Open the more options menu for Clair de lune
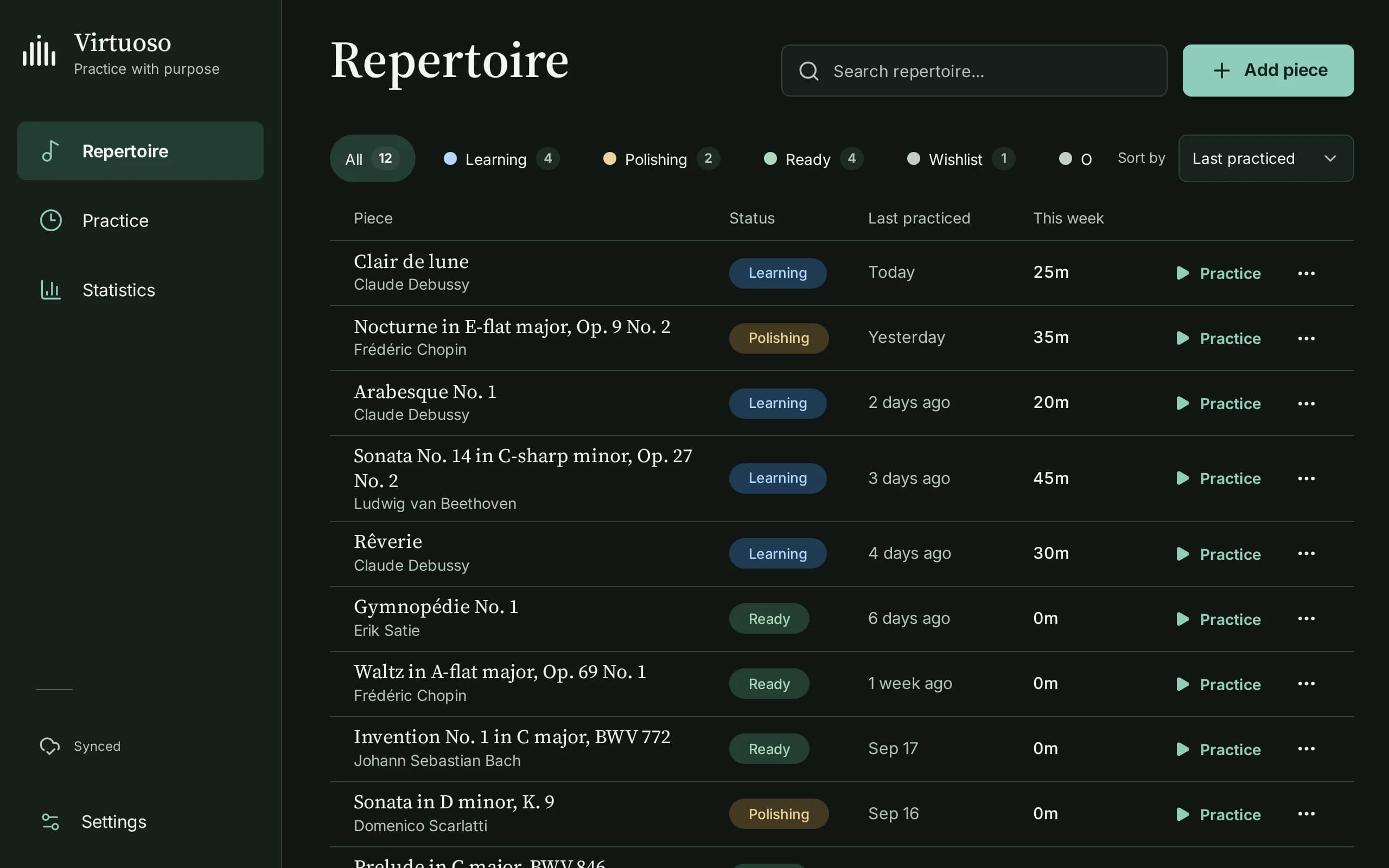Screen dimensions: 1389x868 coord(1307,273)
